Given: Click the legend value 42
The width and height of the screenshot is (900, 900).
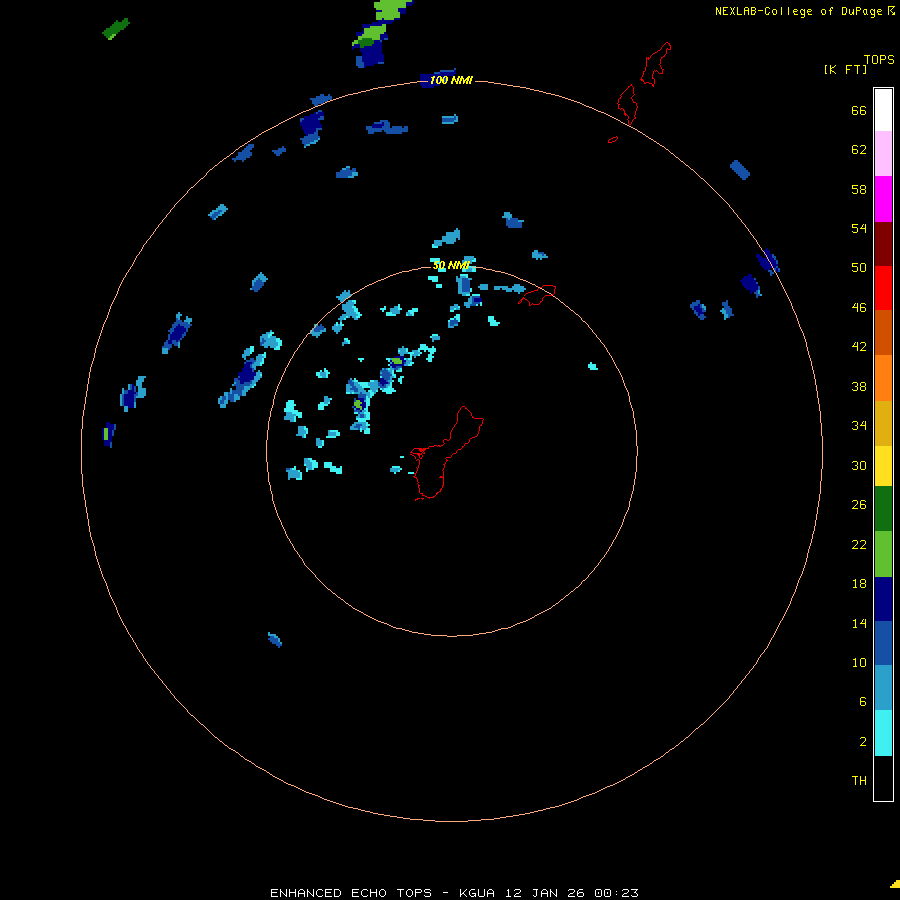Looking at the screenshot, I should (x=859, y=347).
